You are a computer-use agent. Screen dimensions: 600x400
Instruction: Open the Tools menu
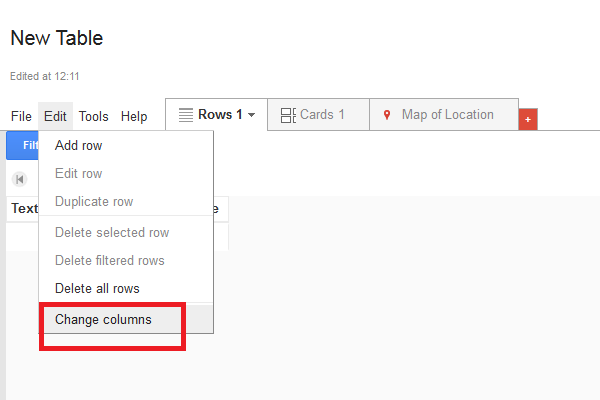pos(93,116)
